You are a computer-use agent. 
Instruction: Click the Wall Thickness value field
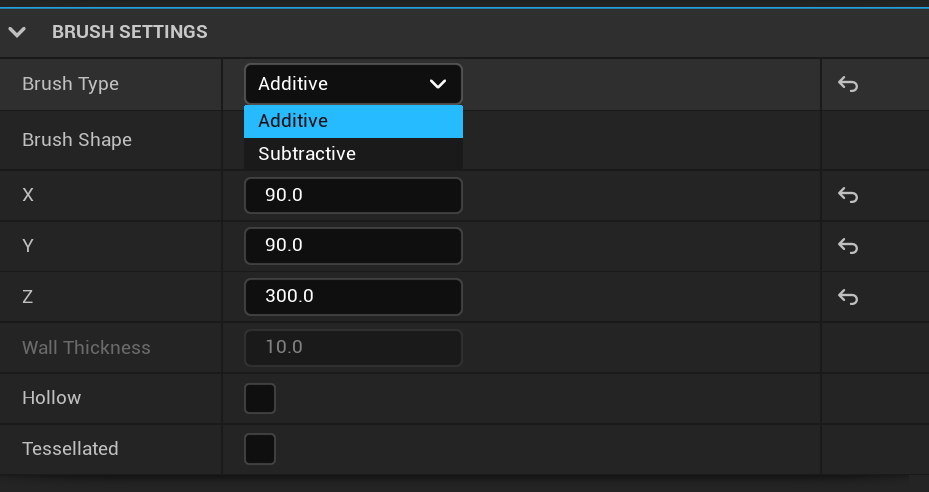(x=353, y=348)
